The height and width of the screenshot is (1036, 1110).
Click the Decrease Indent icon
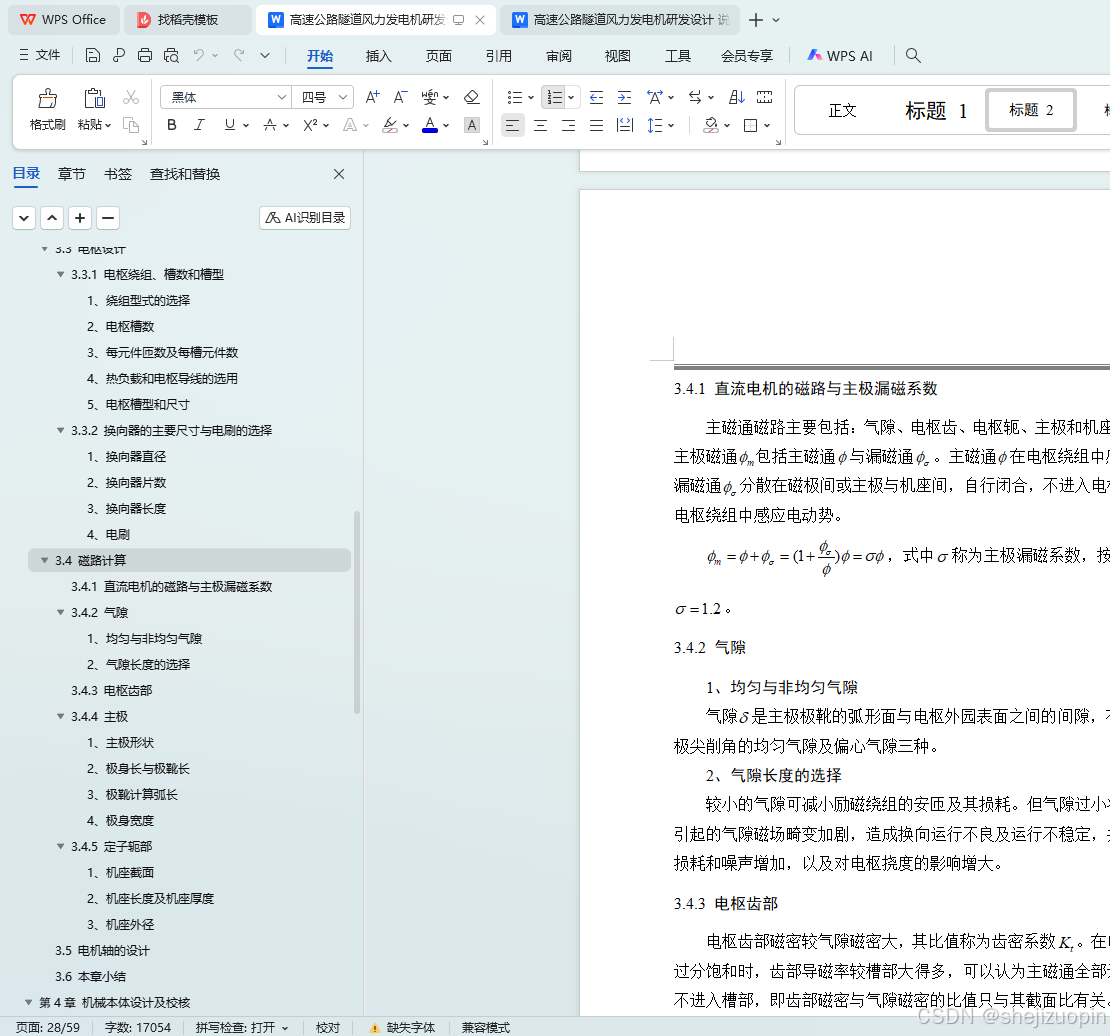click(597, 97)
